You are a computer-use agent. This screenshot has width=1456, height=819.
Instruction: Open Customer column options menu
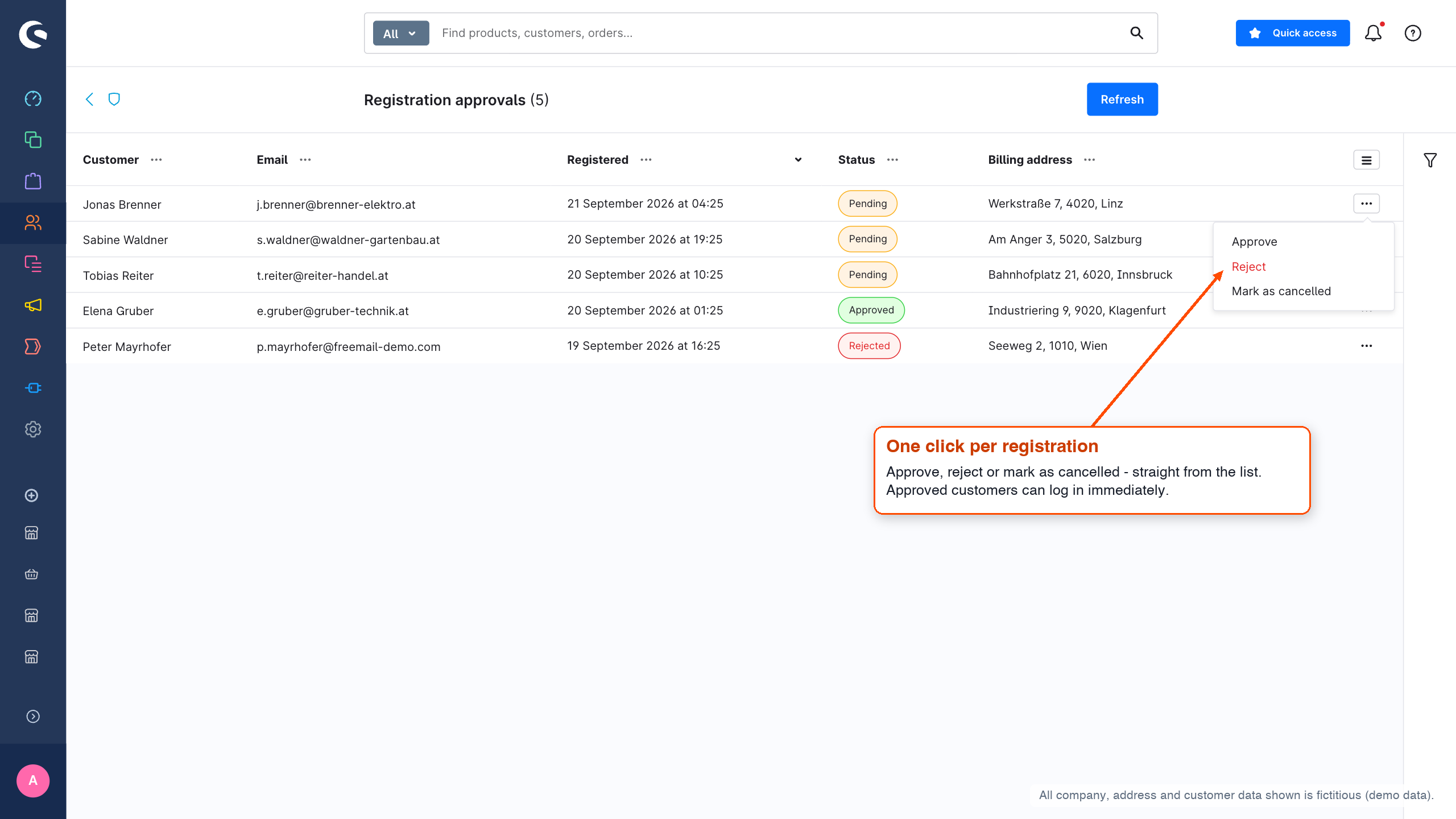[156, 160]
